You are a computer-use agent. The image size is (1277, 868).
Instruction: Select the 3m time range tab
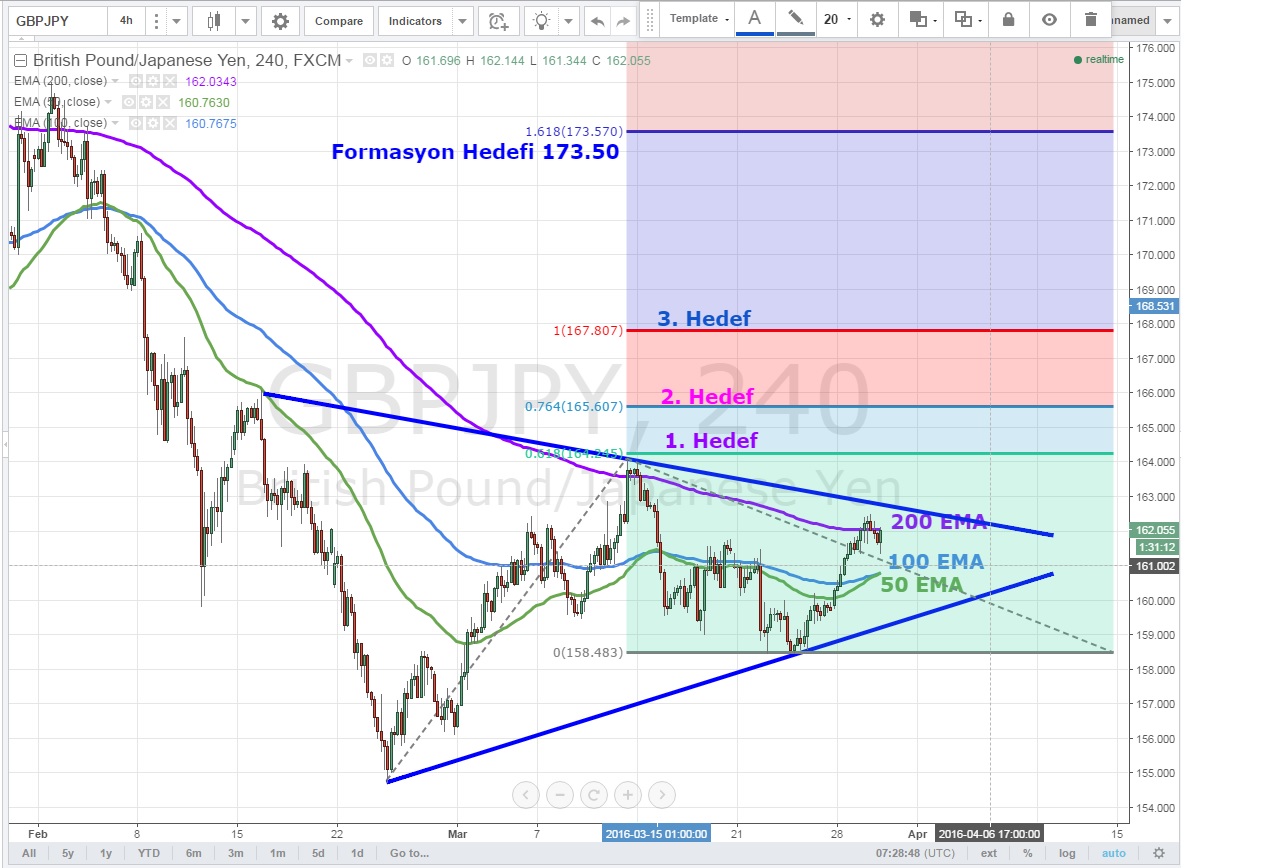(236, 853)
